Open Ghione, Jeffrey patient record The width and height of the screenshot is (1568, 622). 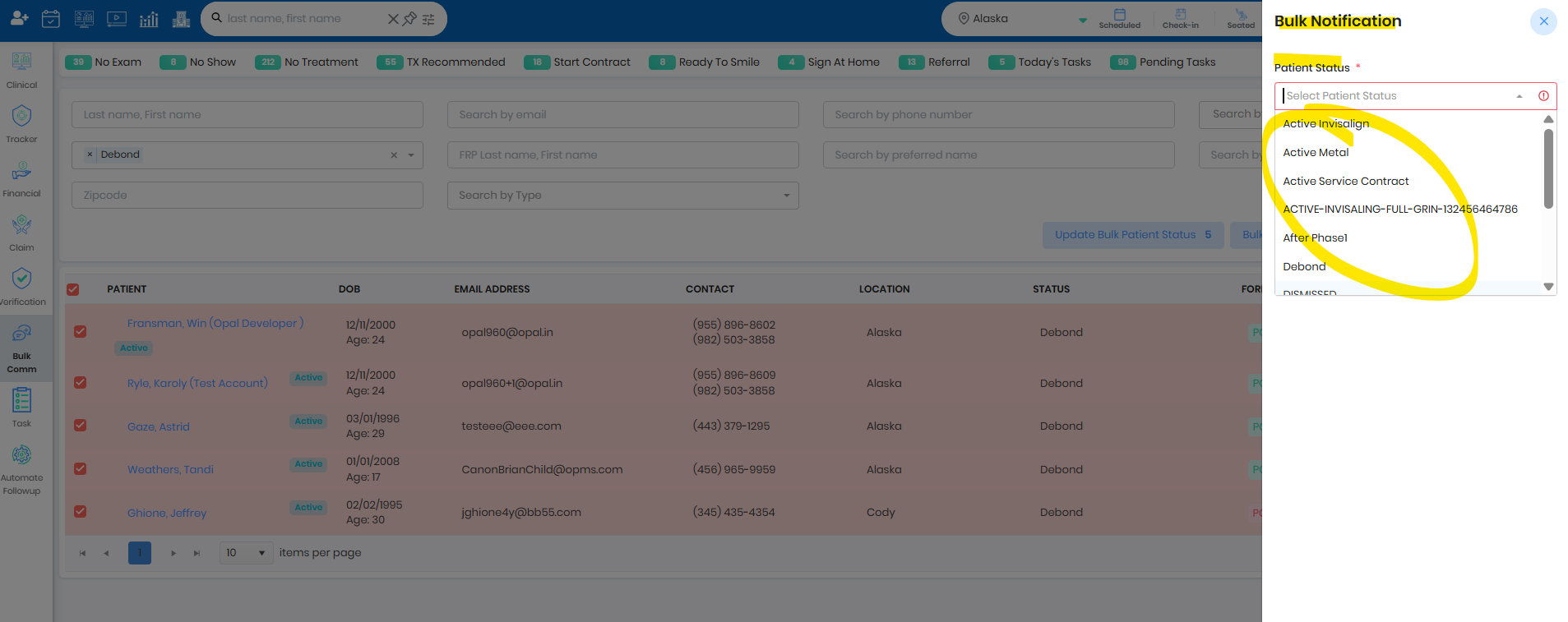coord(167,513)
